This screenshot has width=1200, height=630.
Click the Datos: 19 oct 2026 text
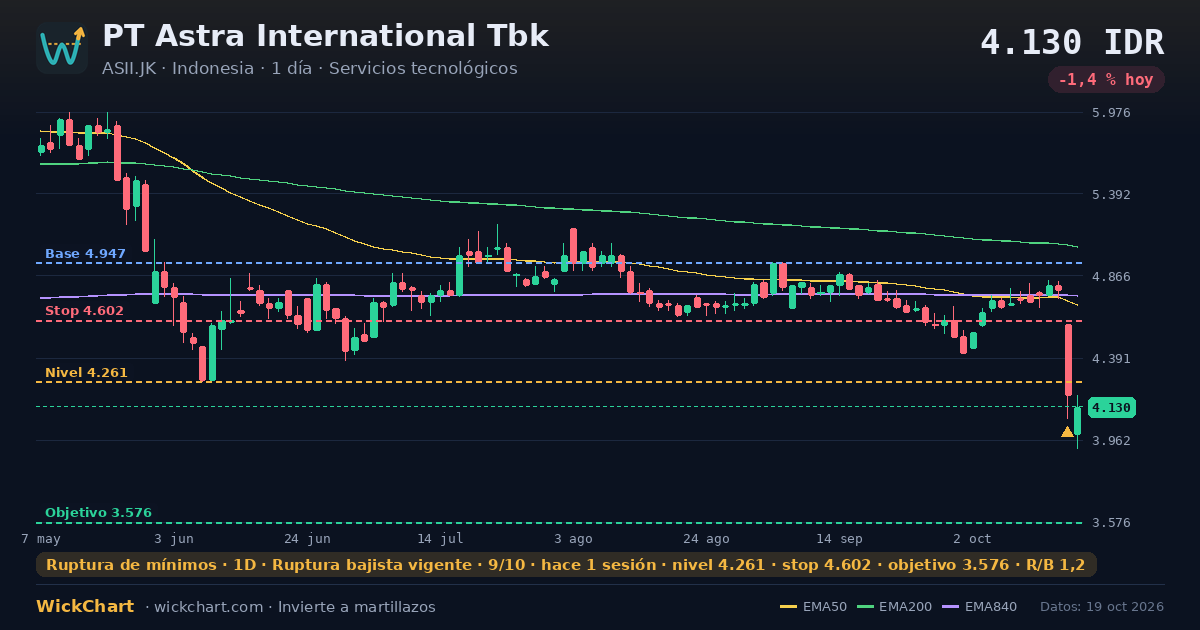point(1102,607)
